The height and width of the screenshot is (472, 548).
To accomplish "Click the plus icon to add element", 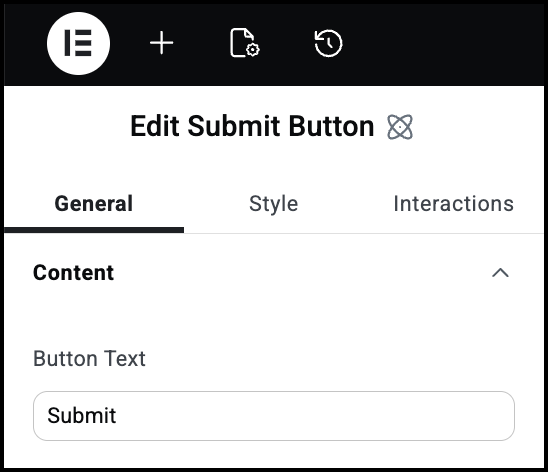I will point(161,43).
